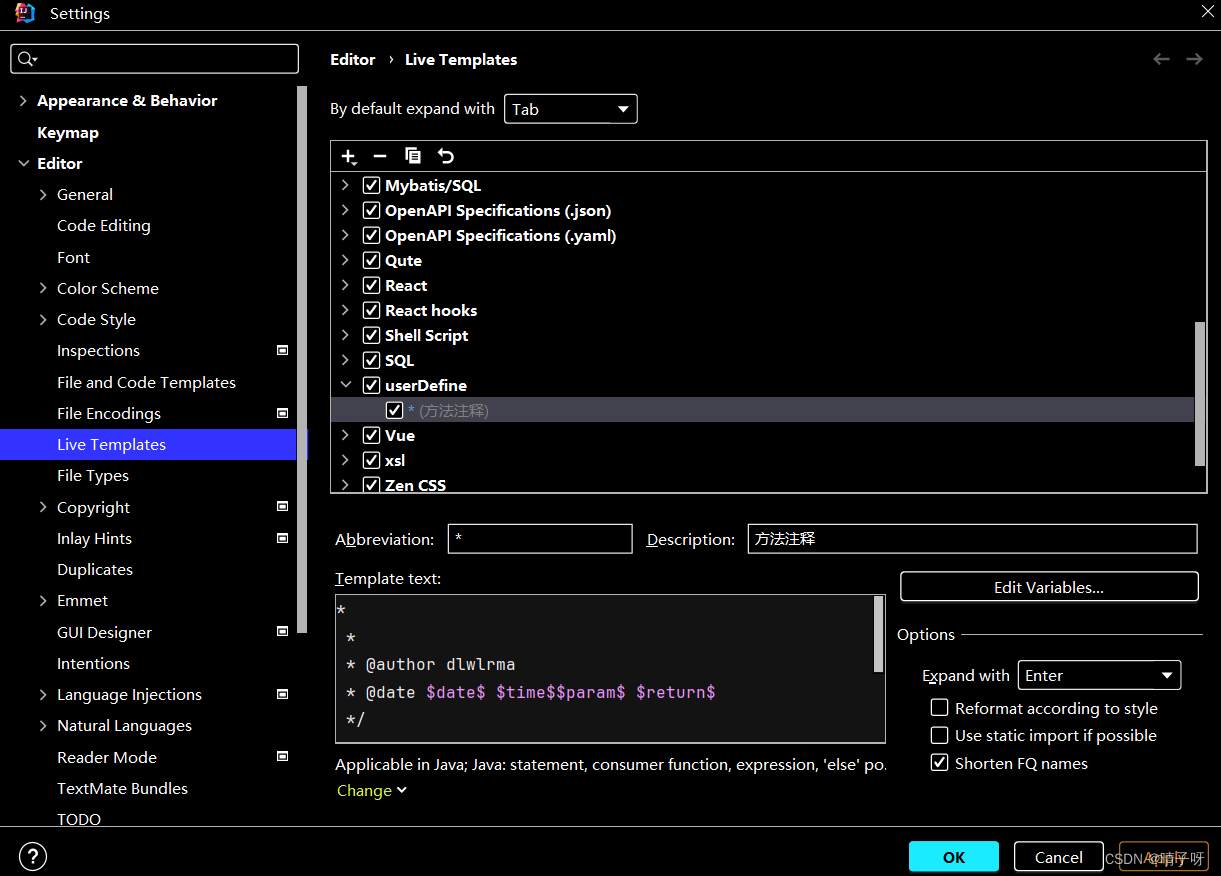Select File and Code Templates settings

coord(146,382)
